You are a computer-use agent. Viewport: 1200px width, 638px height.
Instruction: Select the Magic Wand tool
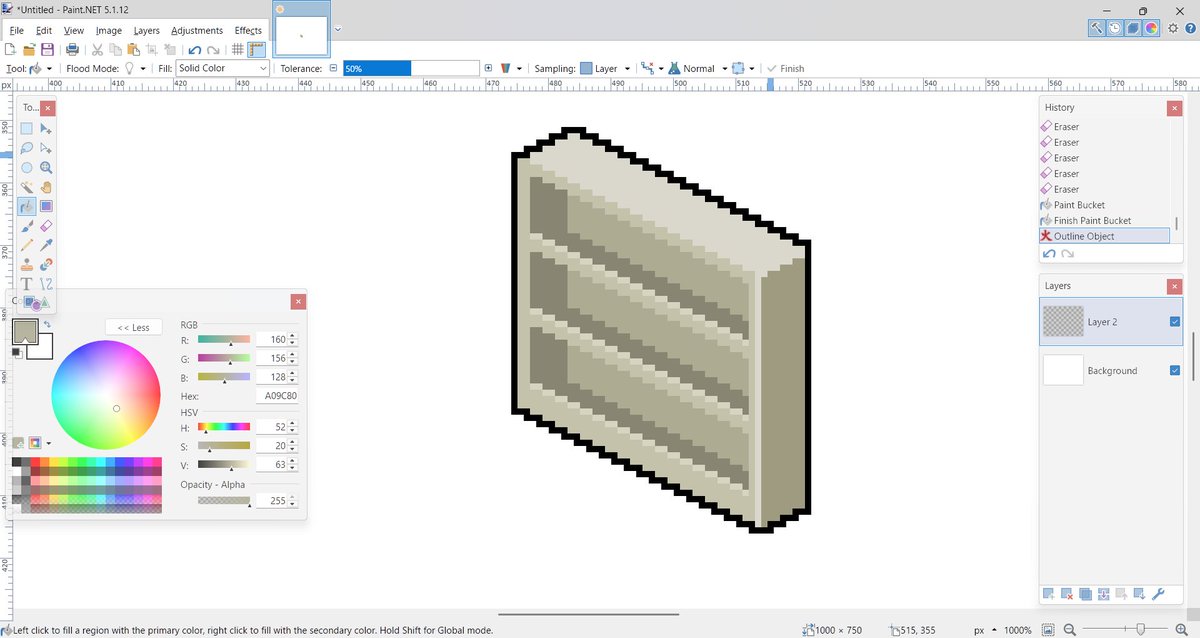(x=27, y=187)
